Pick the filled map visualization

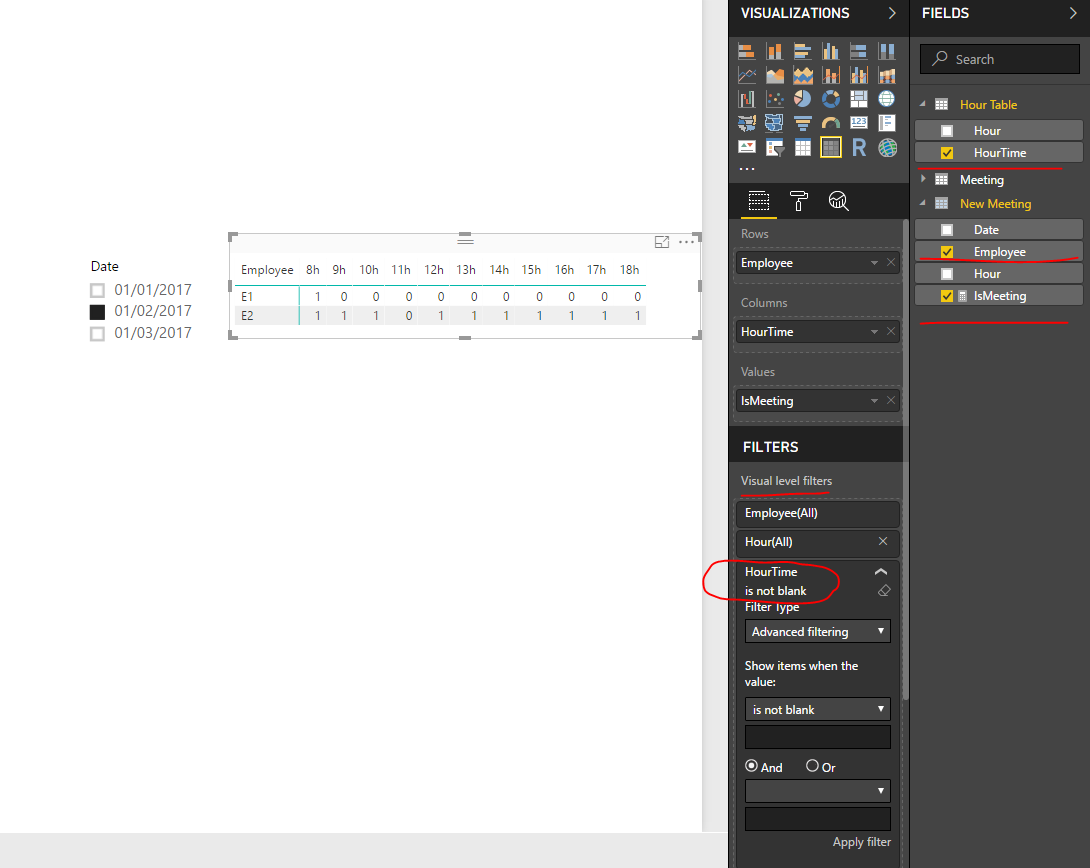coord(774,124)
